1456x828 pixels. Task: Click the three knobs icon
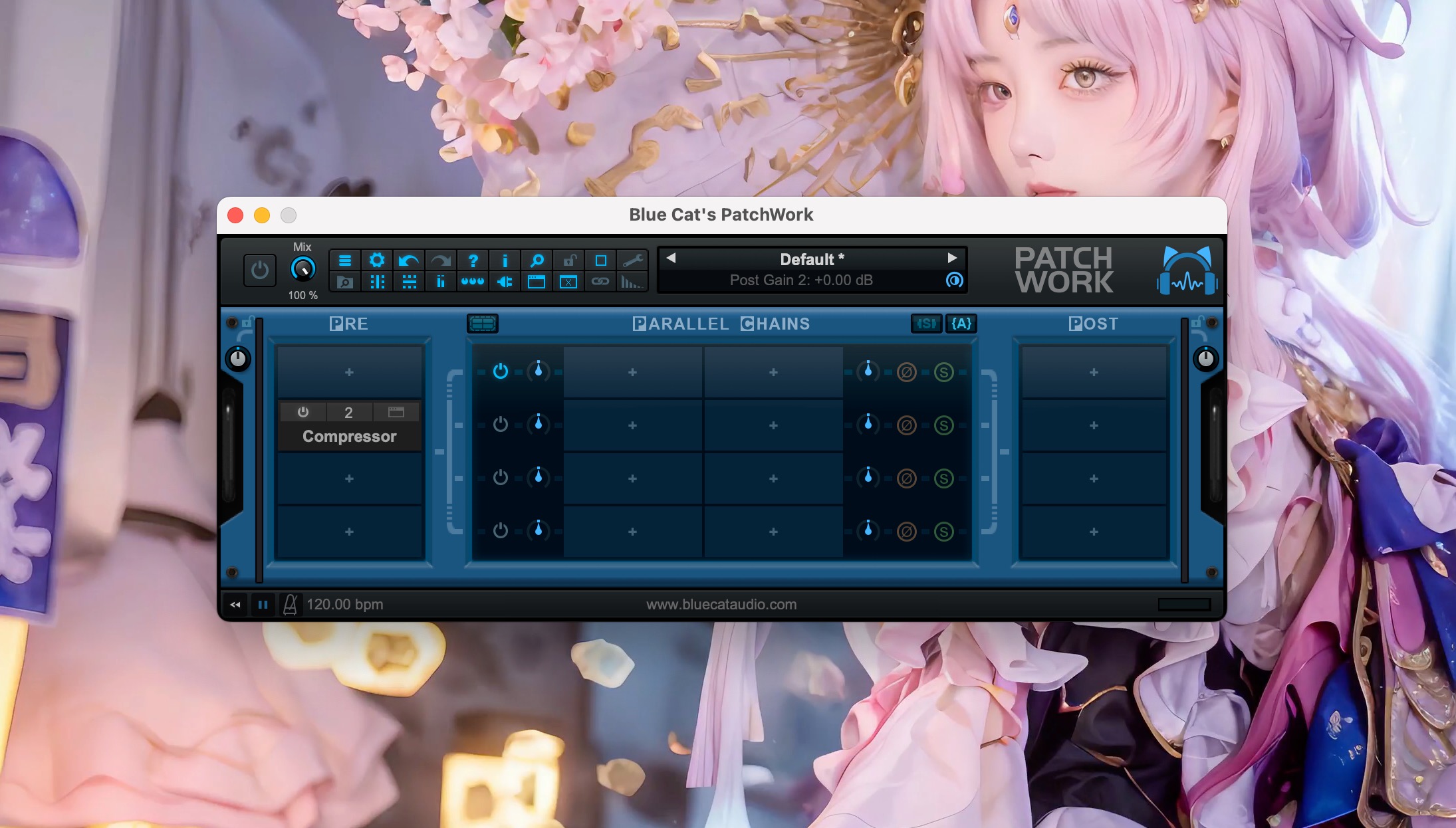pos(473,282)
